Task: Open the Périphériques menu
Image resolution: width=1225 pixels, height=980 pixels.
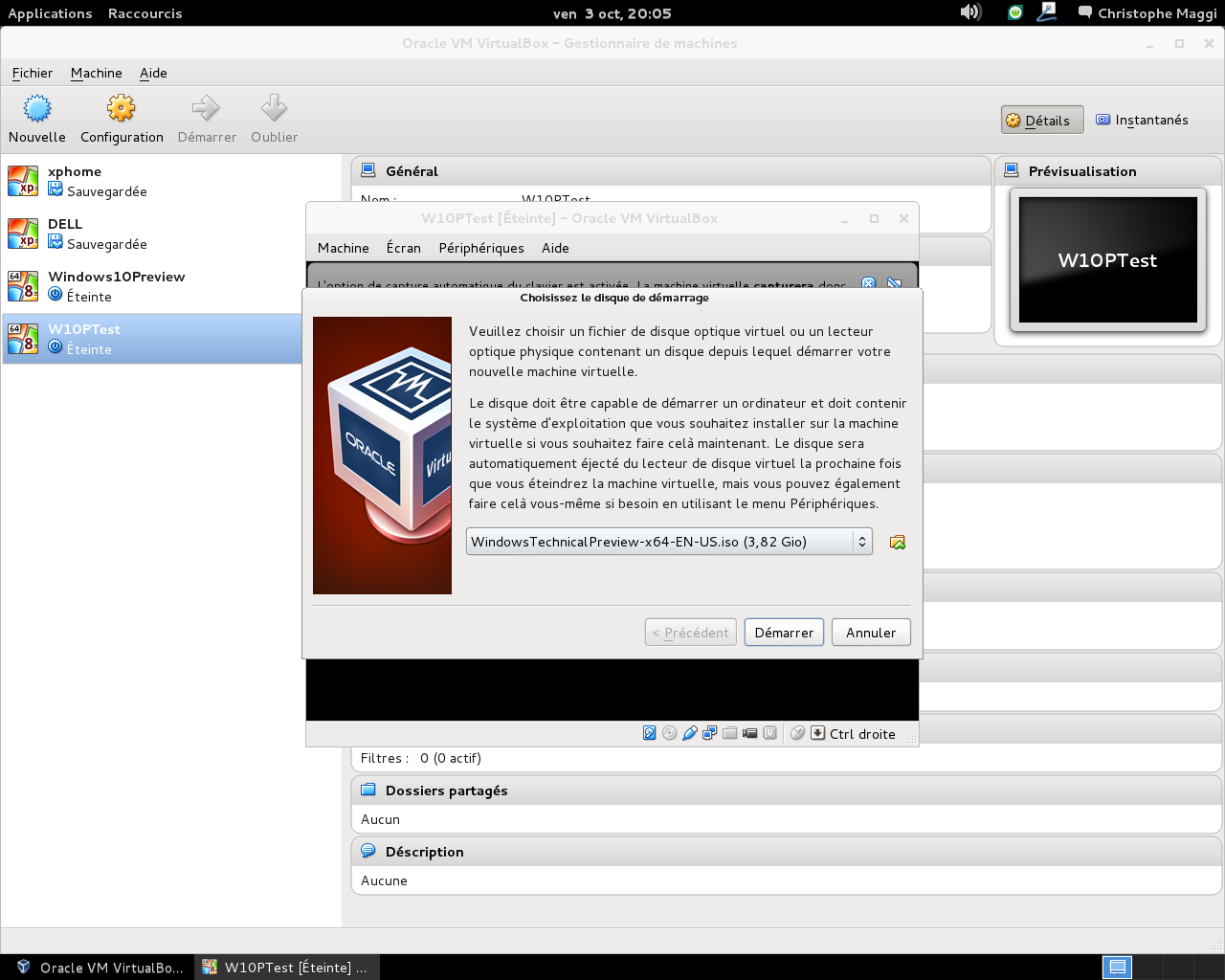Action: point(481,248)
